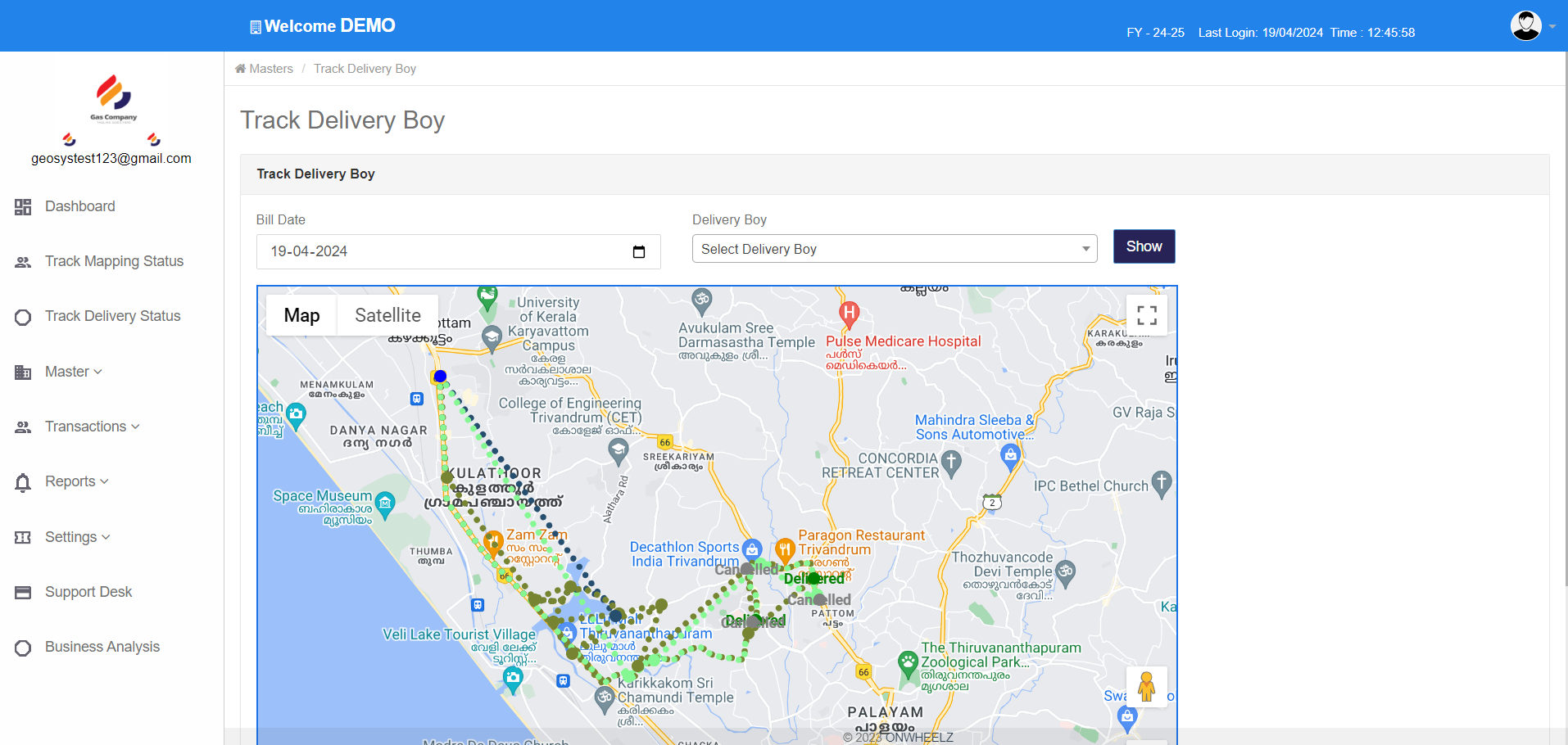
Task: Click the Masters breadcrumb link
Action: click(270, 69)
